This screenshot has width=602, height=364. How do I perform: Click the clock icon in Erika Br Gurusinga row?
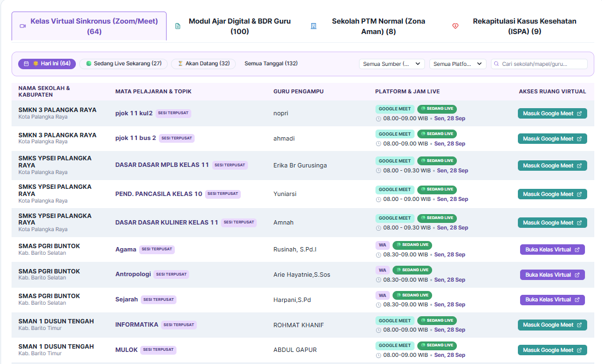point(378,171)
